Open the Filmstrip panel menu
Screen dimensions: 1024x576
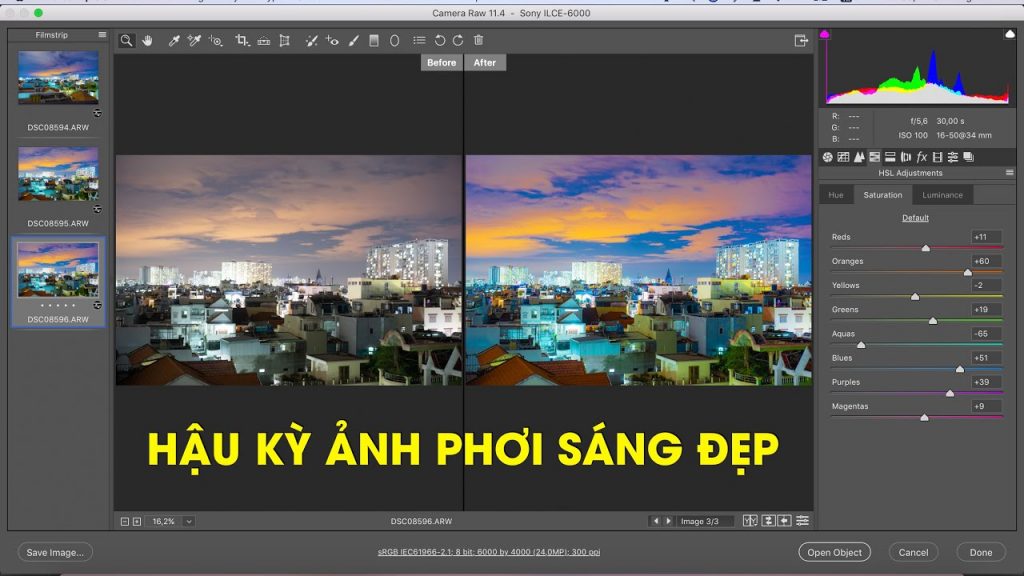pos(100,33)
